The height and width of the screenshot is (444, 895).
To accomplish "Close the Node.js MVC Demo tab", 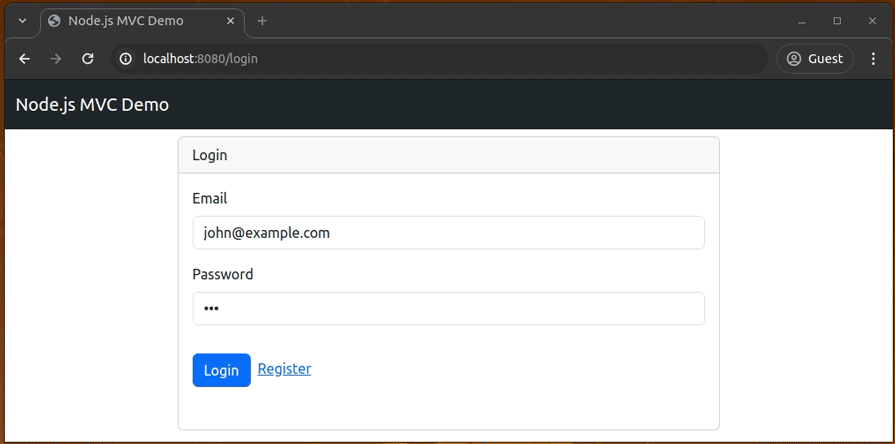I will (x=229, y=21).
